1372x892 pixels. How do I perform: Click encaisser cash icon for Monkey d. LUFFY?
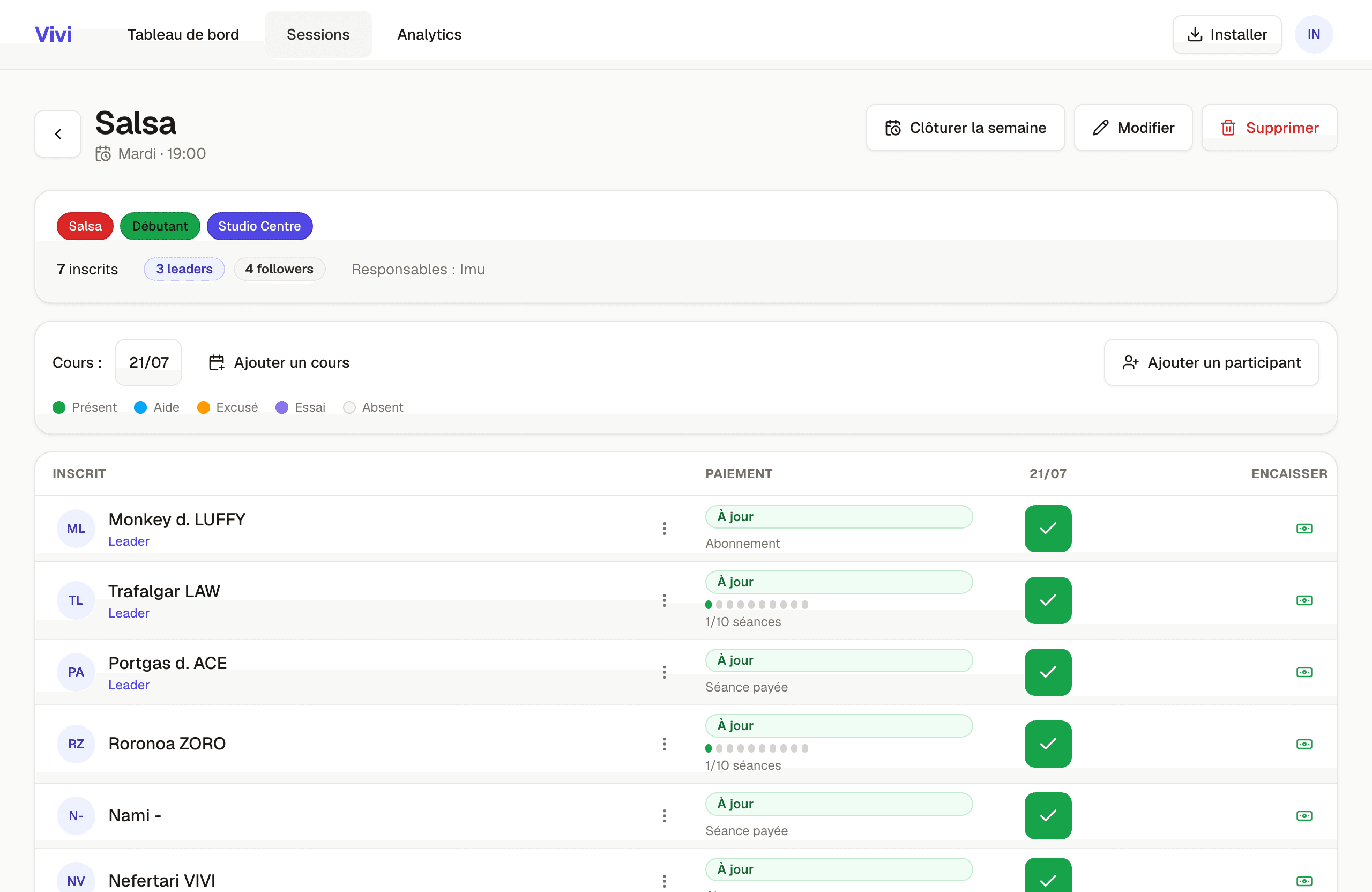pos(1304,529)
